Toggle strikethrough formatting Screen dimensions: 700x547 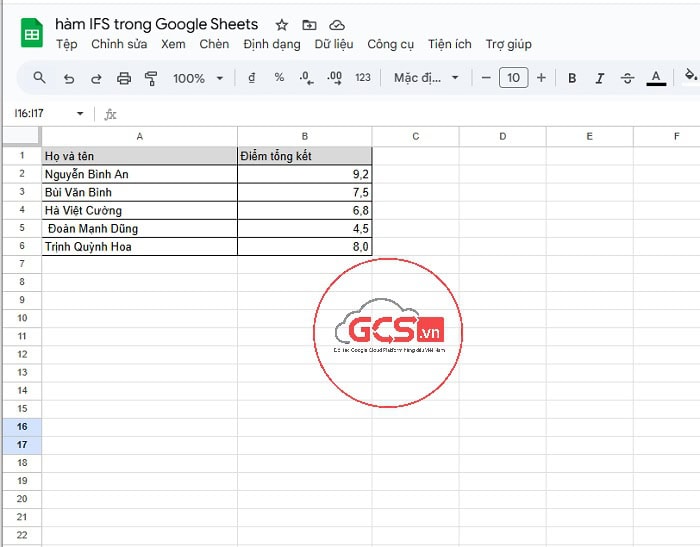627,78
